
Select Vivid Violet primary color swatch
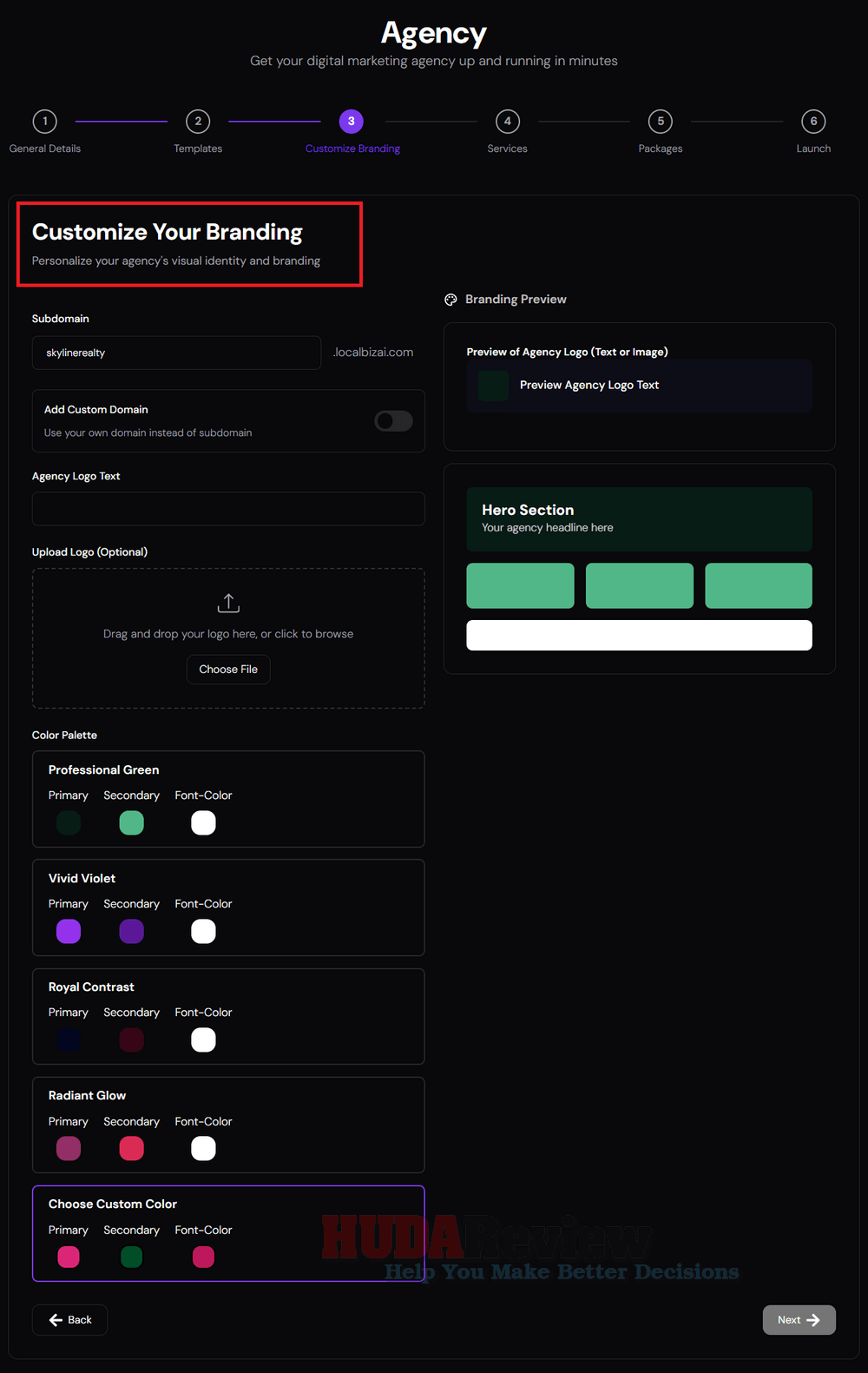click(69, 932)
